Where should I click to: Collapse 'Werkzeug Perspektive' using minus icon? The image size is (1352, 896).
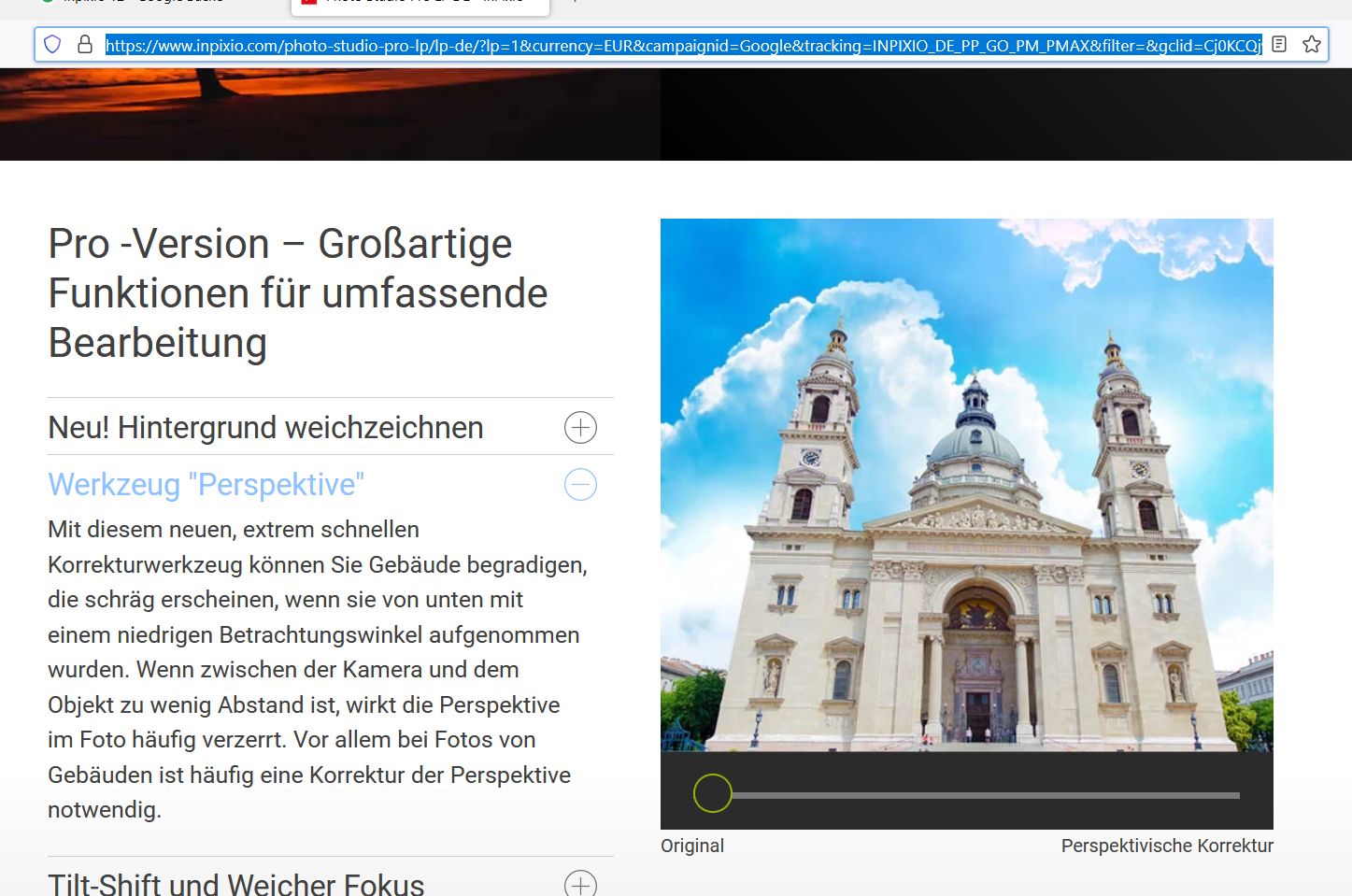pyautogui.click(x=580, y=485)
